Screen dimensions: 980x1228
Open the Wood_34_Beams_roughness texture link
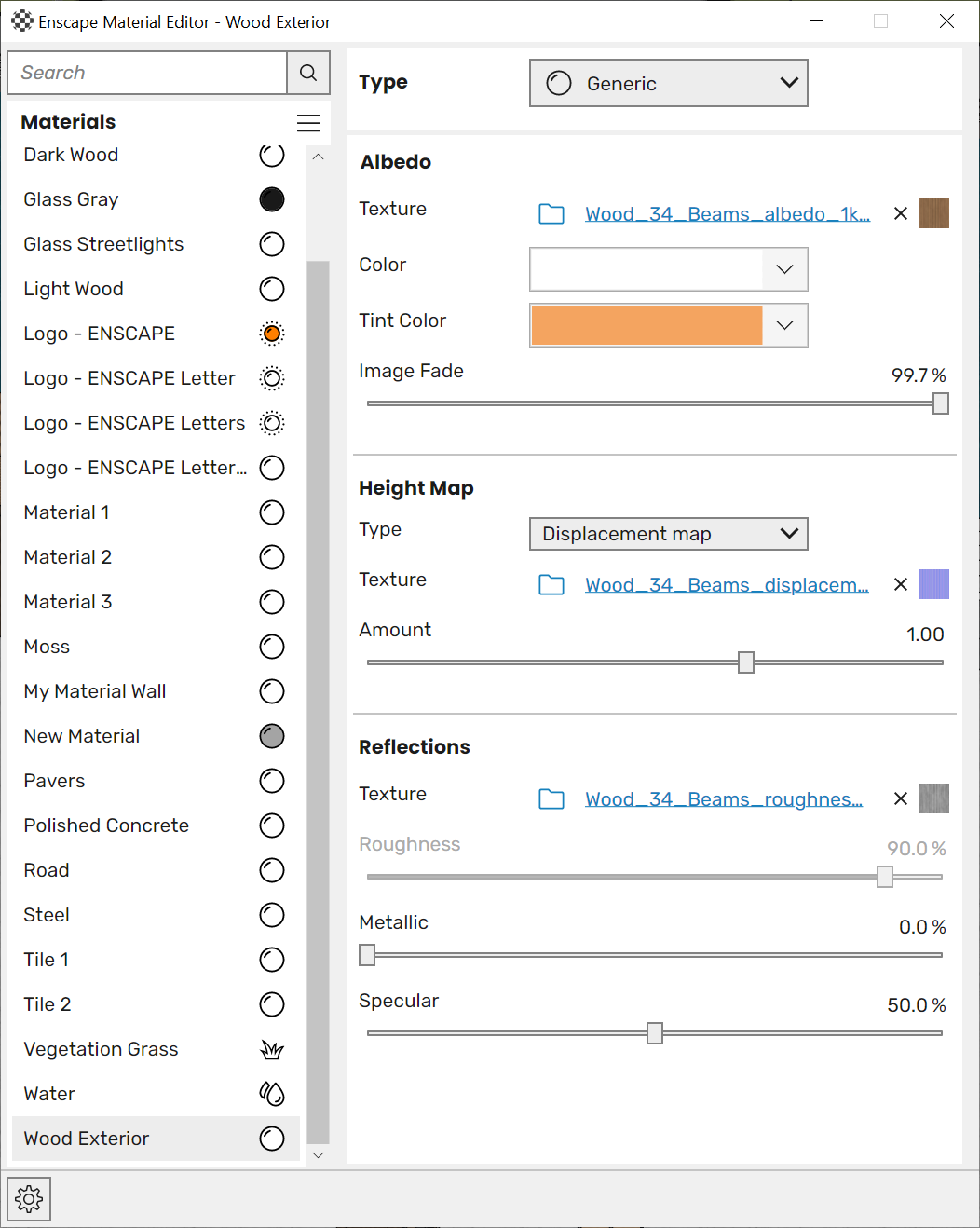point(724,798)
